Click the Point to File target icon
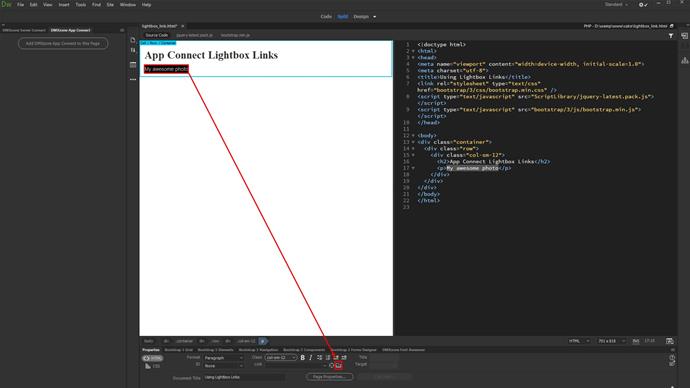Screen dimensions: 690x388 click(331, 365)
